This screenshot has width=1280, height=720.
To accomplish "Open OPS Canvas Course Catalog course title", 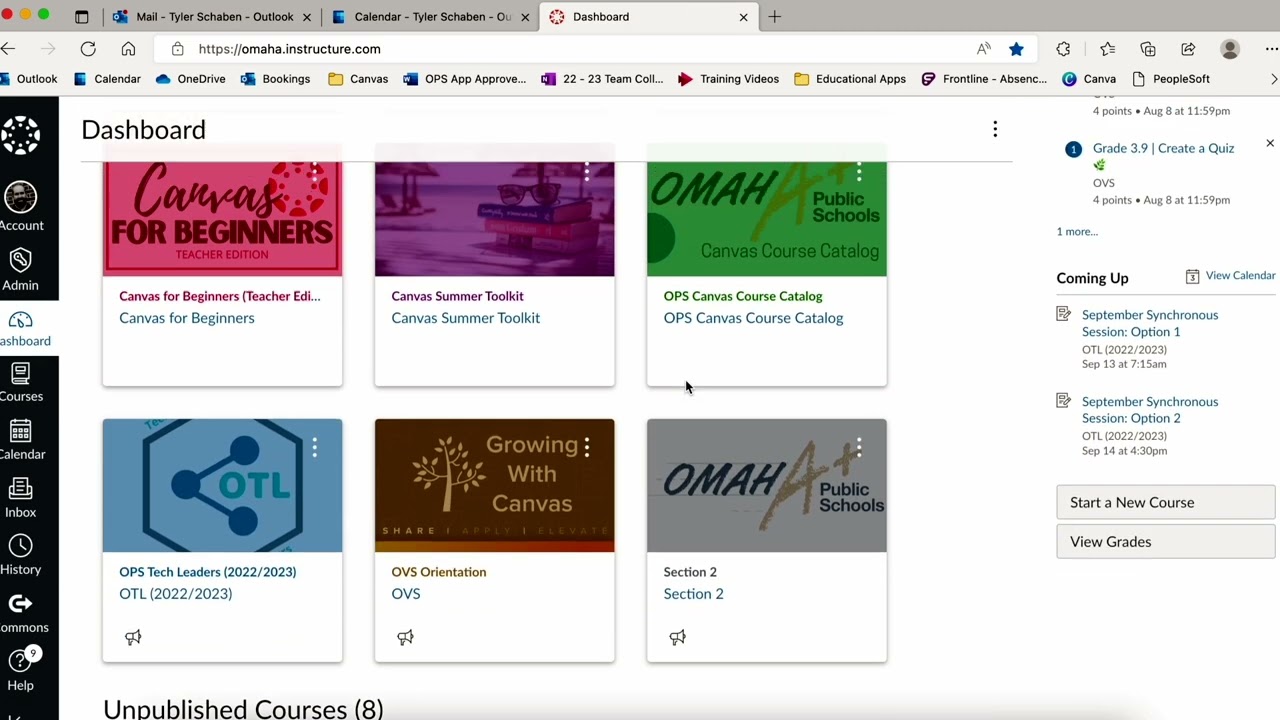I will tap(743, 296).
